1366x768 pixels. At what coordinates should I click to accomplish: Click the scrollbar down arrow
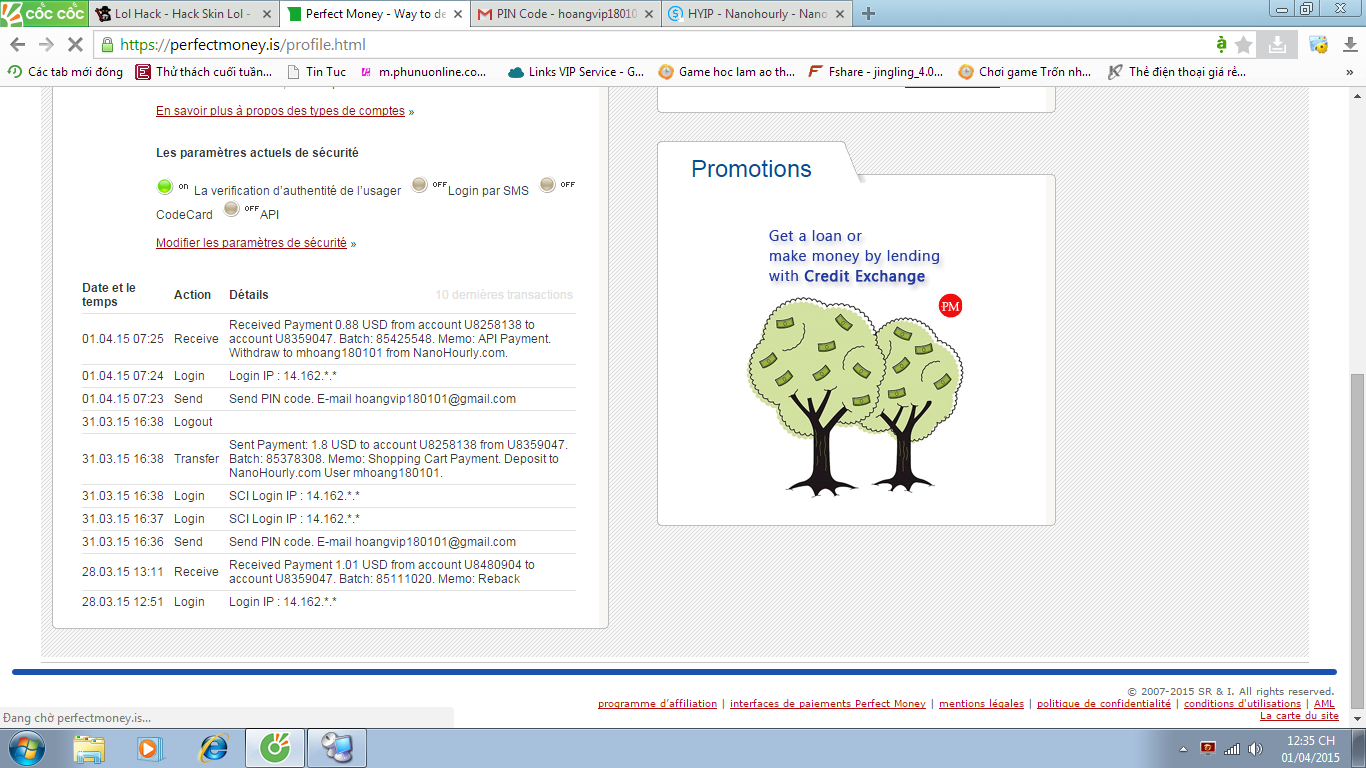pyautogui.click(x=1357, y=719)
